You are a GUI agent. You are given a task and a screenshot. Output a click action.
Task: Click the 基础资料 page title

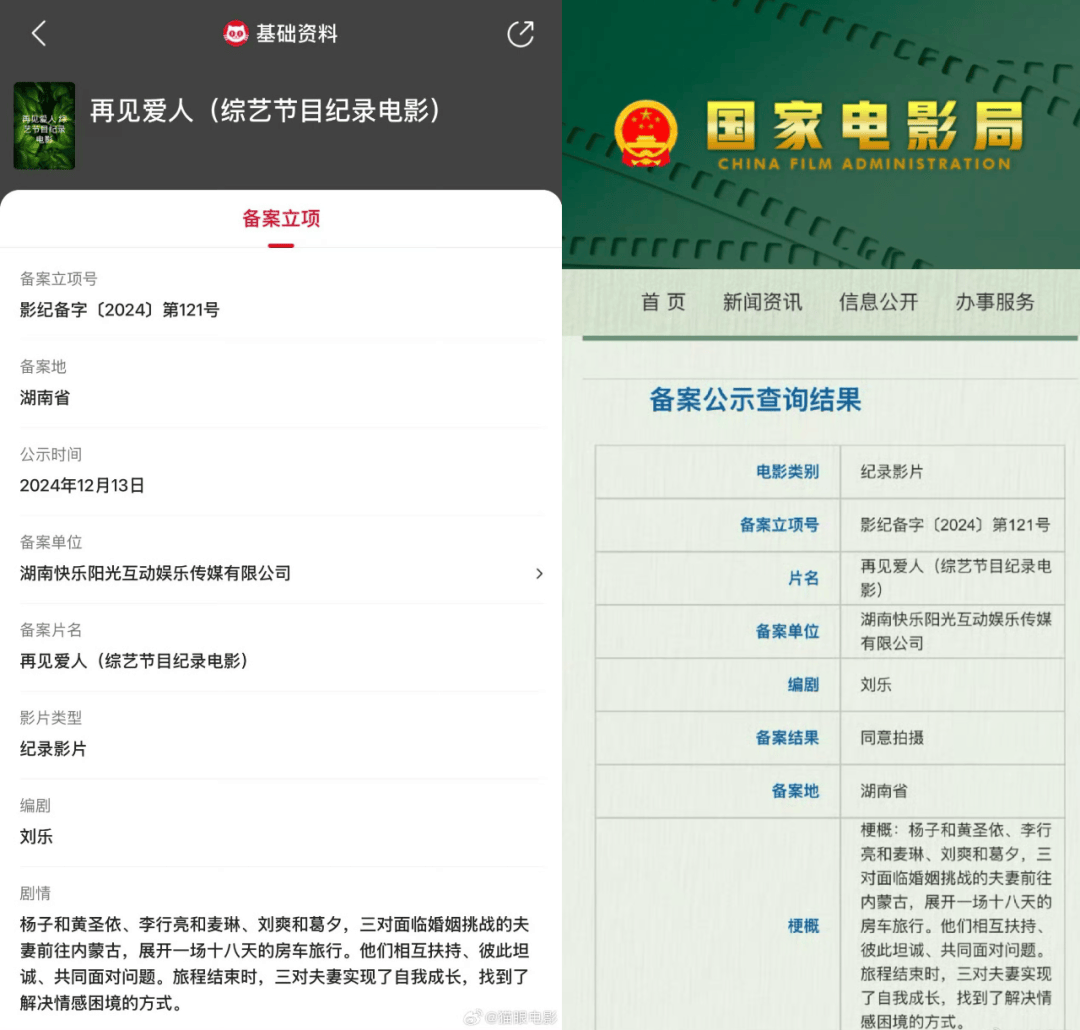click(x=297, y=33)
